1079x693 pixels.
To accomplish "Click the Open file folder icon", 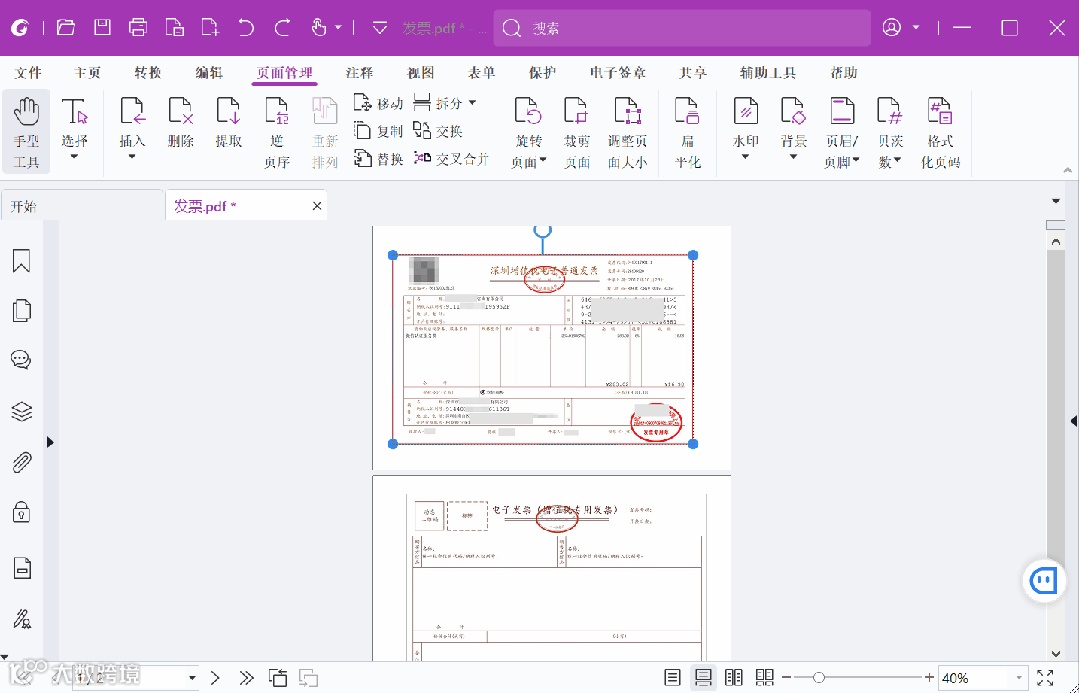I will click(65, 28).
